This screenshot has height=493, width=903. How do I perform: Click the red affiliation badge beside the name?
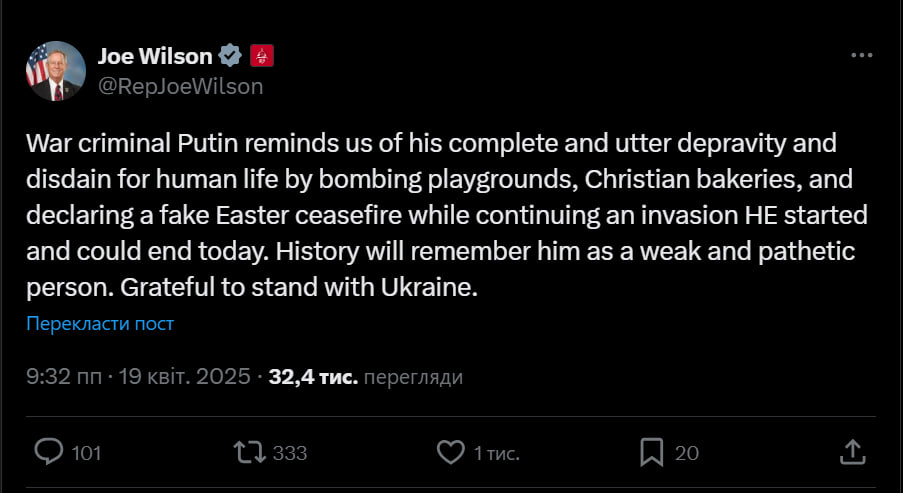click(261, 56)
